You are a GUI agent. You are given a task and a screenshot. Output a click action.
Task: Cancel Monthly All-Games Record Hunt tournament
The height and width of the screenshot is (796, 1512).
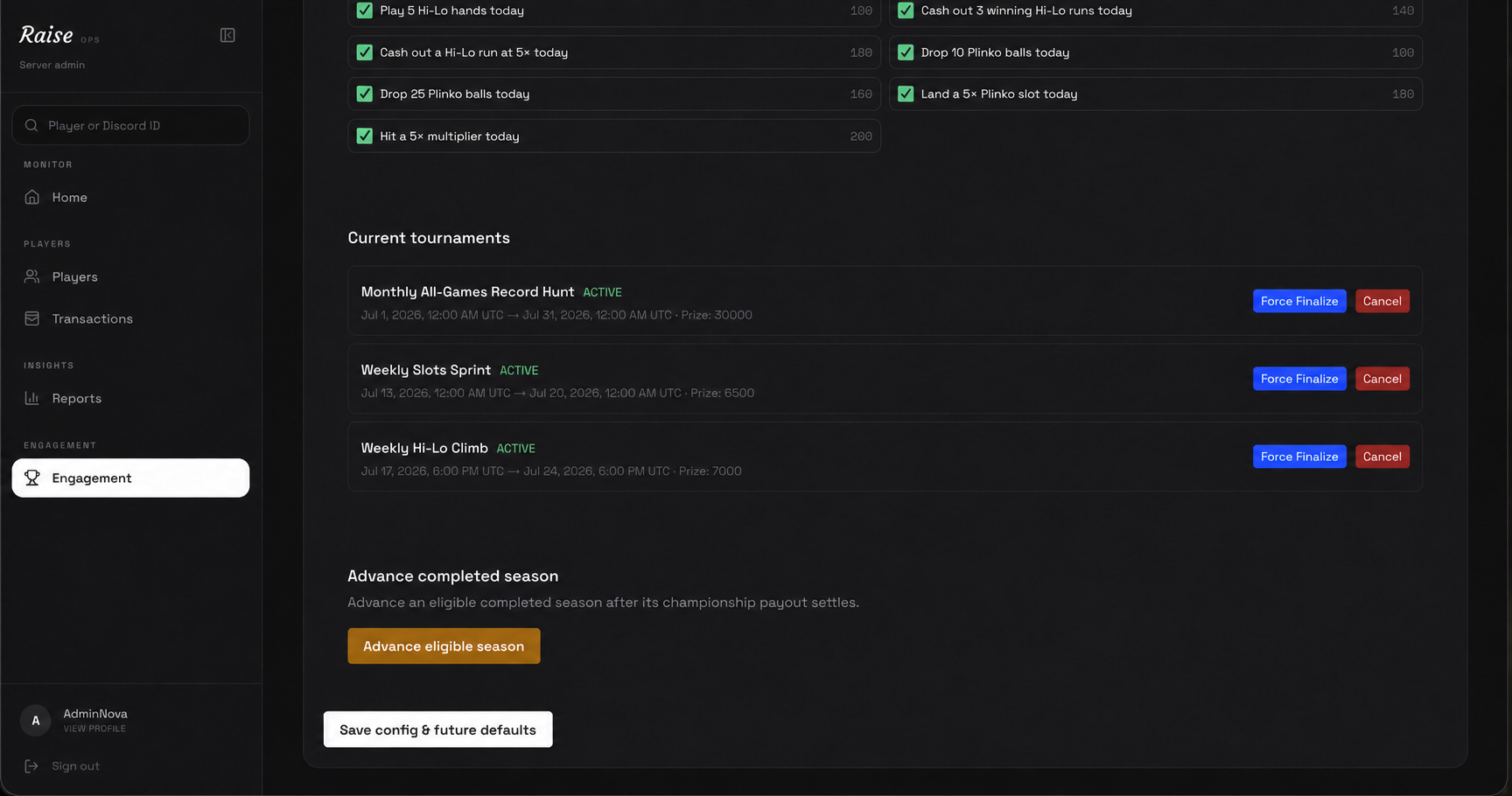1382,301
